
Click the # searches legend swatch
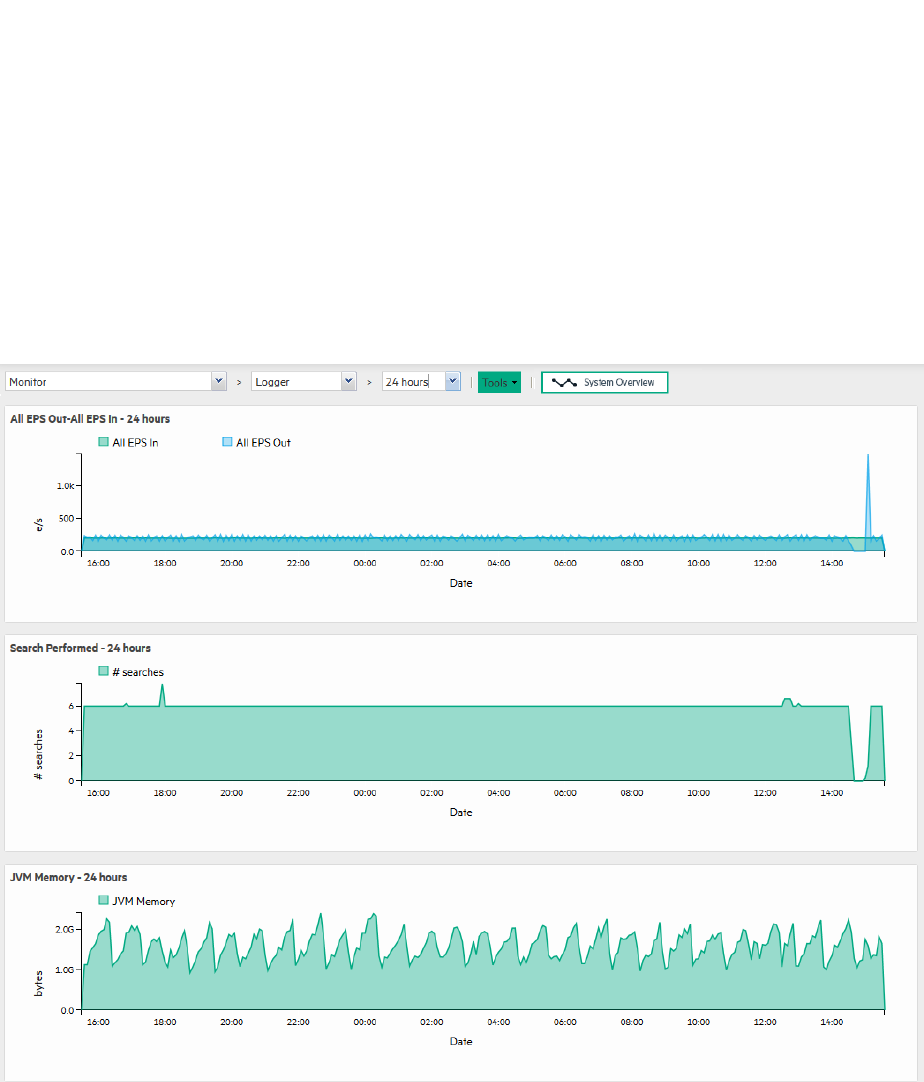click(104, 671)
